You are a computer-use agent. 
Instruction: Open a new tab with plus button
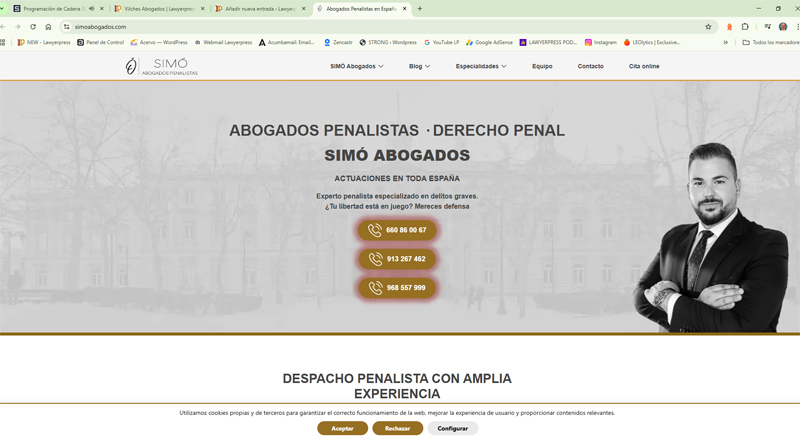(420, 9)
